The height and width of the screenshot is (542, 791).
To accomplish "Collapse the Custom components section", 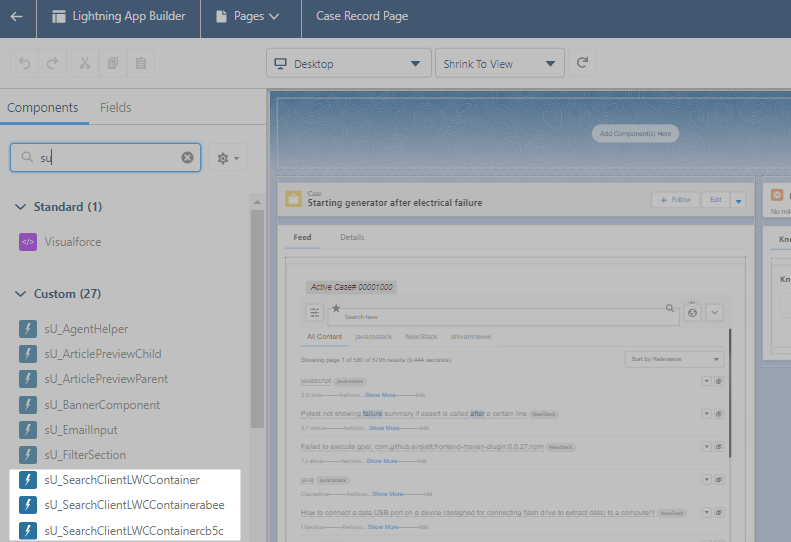I will pyautogui.click(x=20, y=294).
